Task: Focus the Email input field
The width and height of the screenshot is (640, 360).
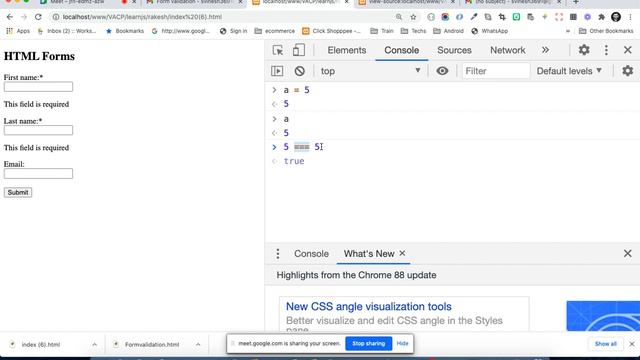Action: pyautogui.click(x=38, y=173)
